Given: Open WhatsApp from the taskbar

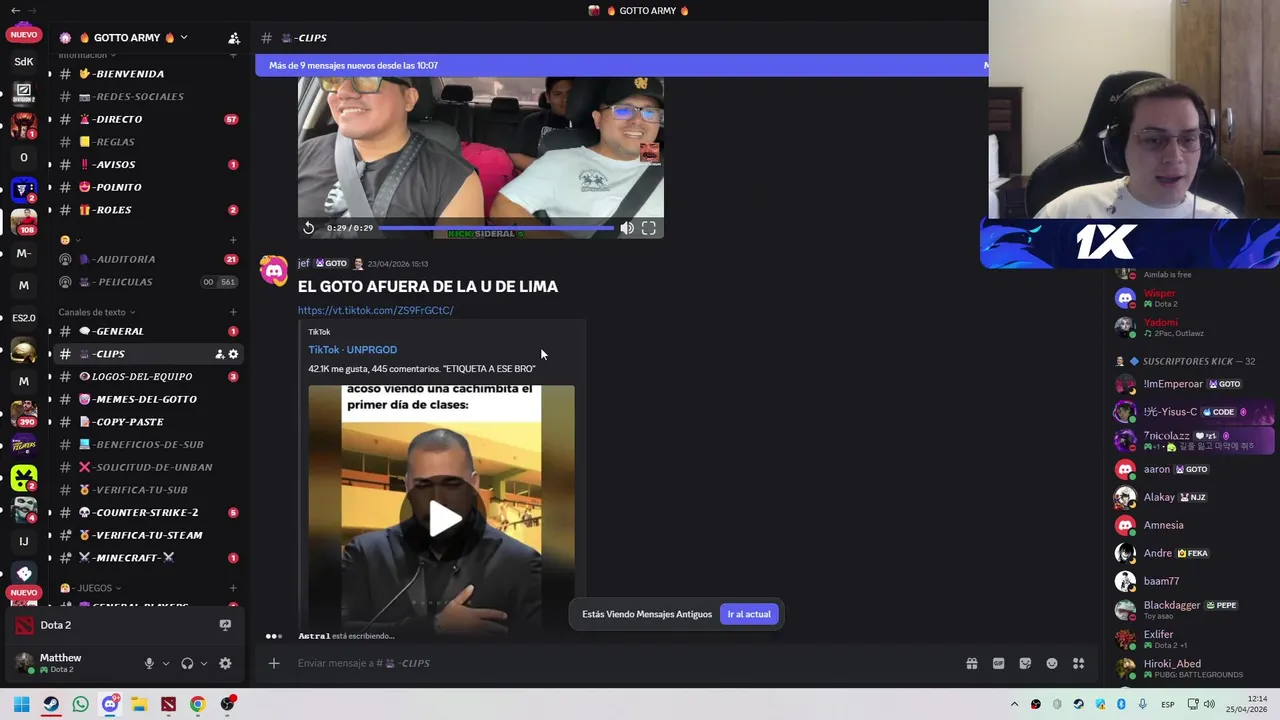Looking at the screenshot, I should pyautogui.click(x=80, y=704).
